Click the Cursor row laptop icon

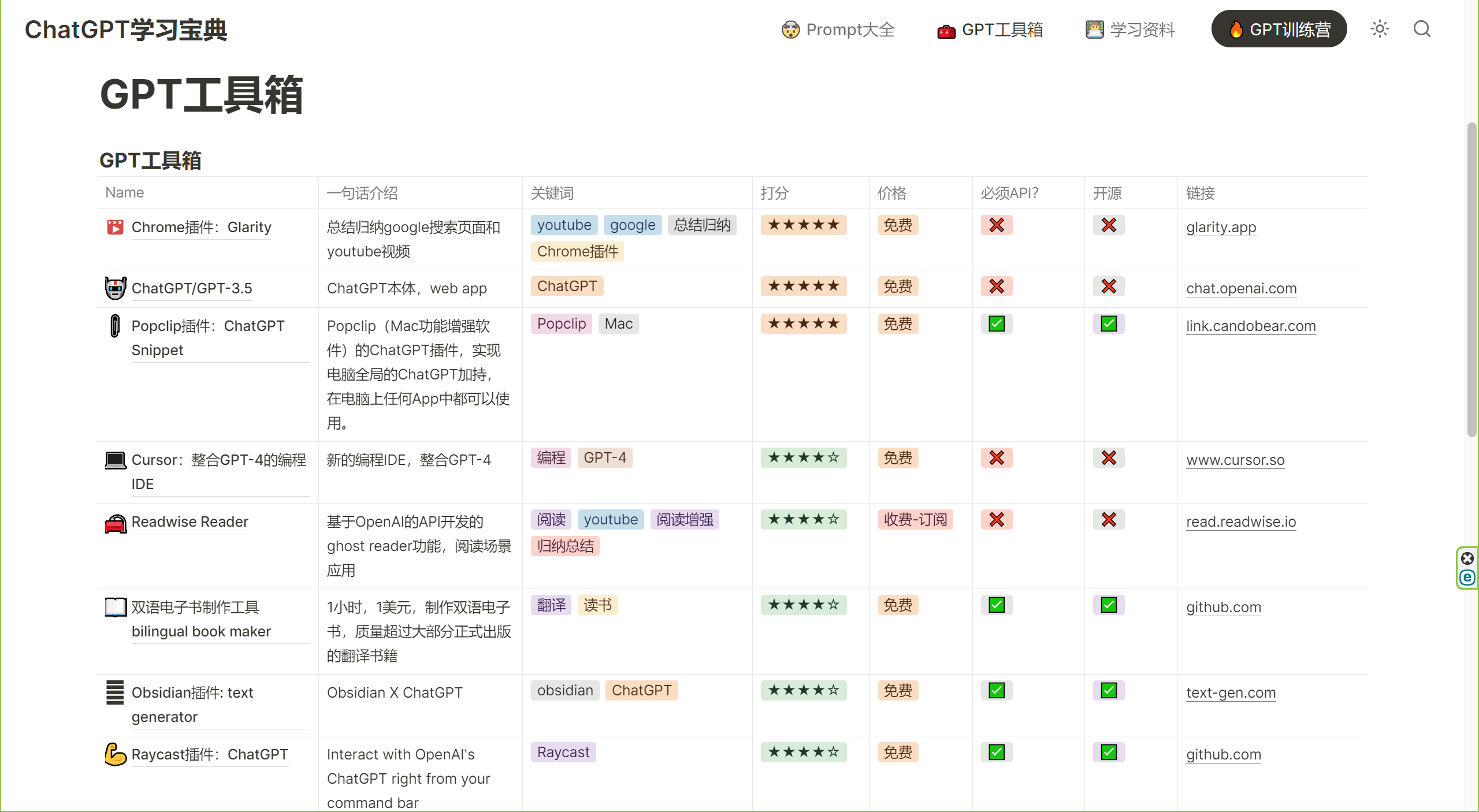click(x=115, y=460)
